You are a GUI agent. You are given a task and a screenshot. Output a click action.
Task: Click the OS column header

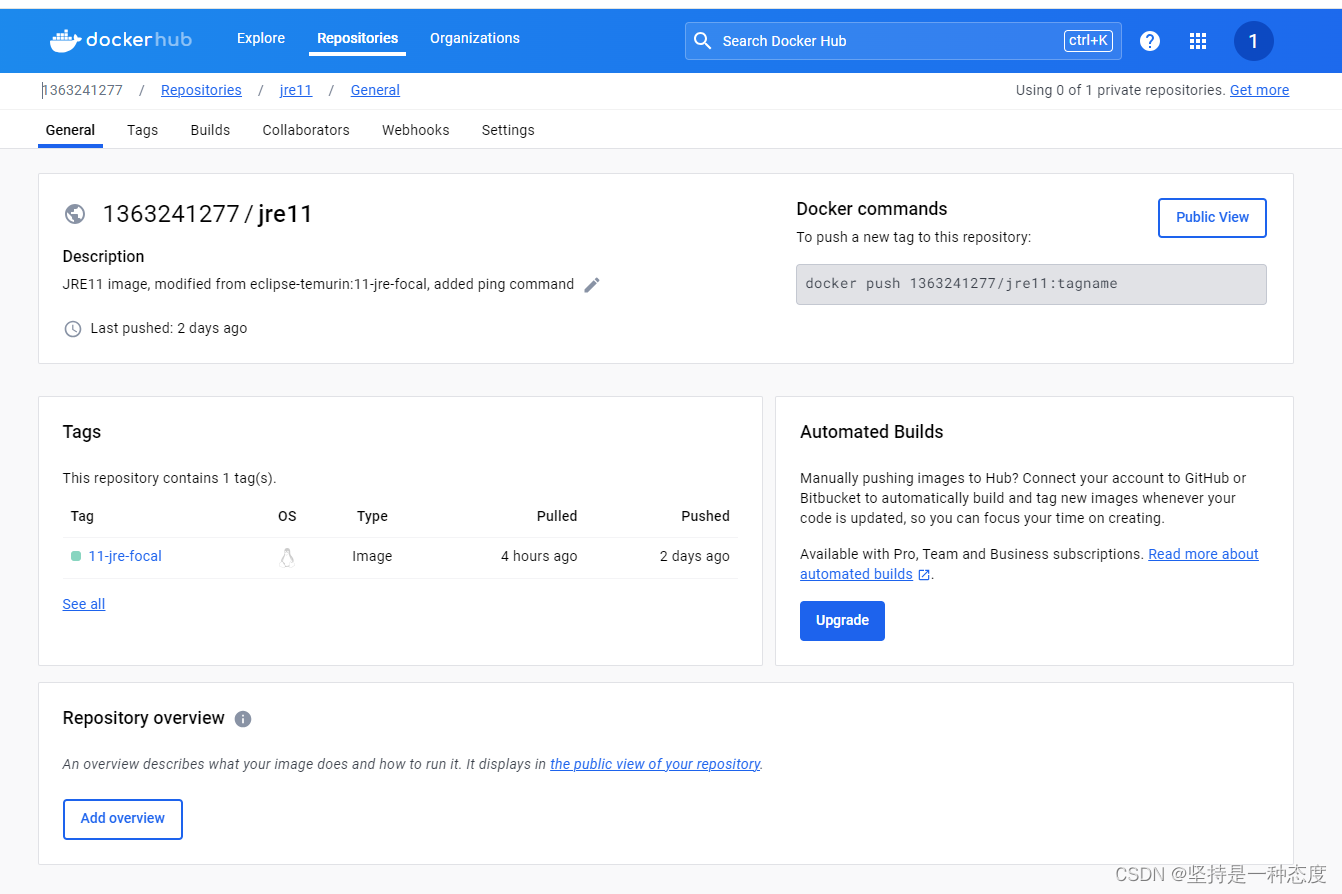coord(287,516)
